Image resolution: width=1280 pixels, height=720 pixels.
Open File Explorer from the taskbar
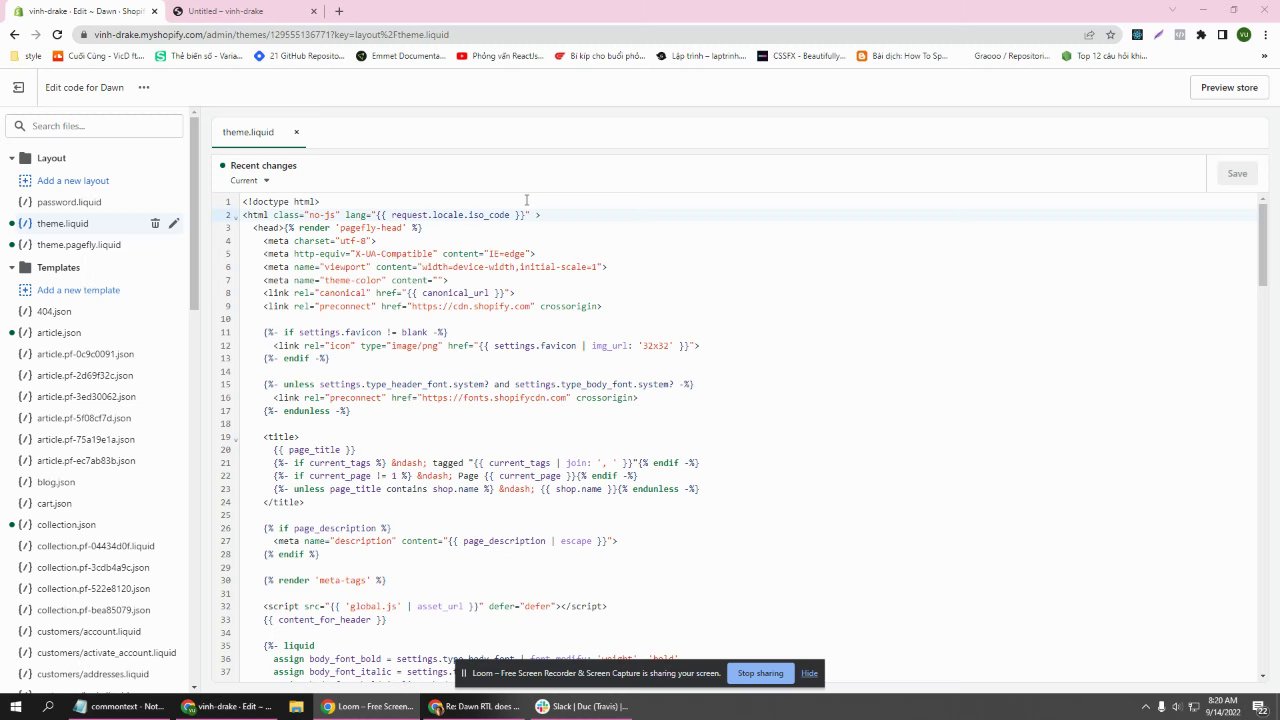coord(296,706)
